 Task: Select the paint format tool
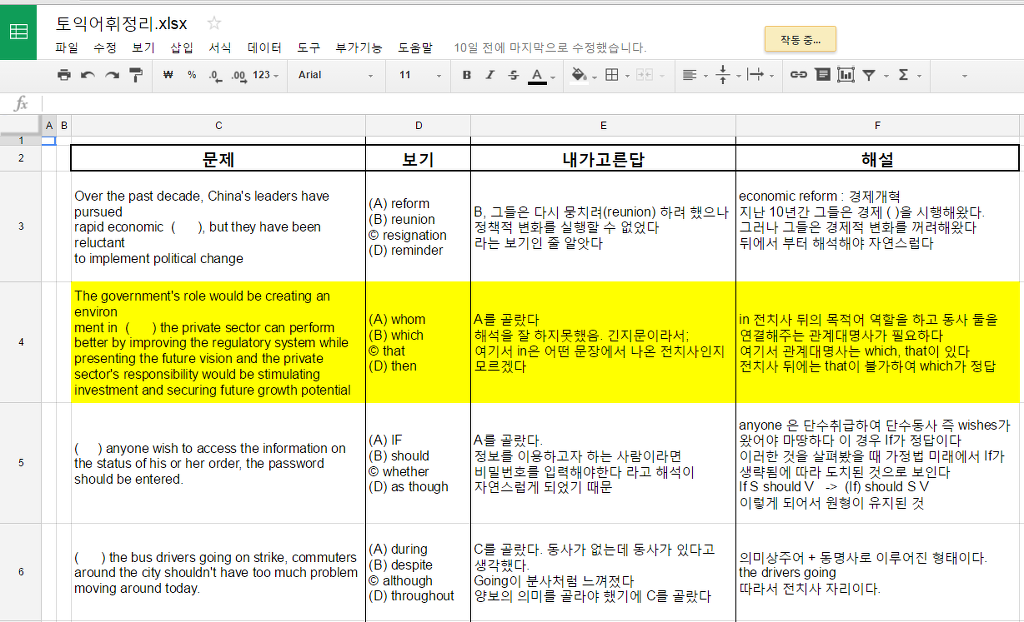pyautogui.click(x=136, y=75)
